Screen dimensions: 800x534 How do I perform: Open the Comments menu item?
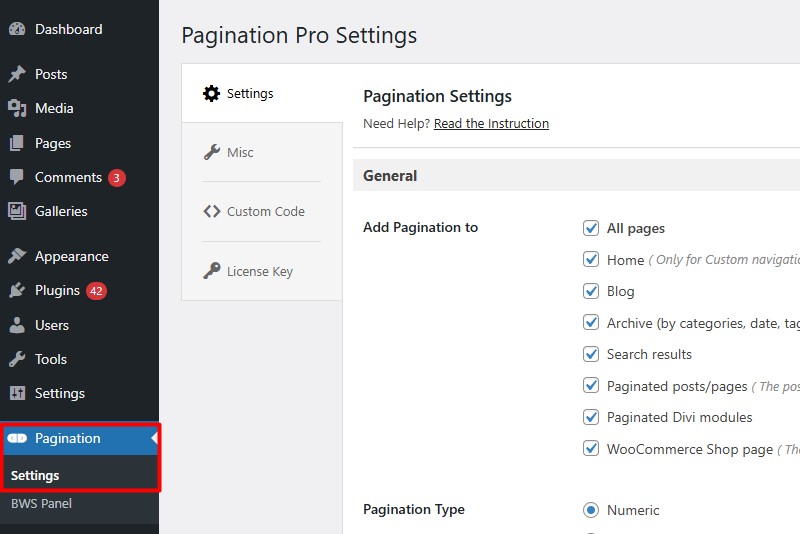(x=79, y=177)
